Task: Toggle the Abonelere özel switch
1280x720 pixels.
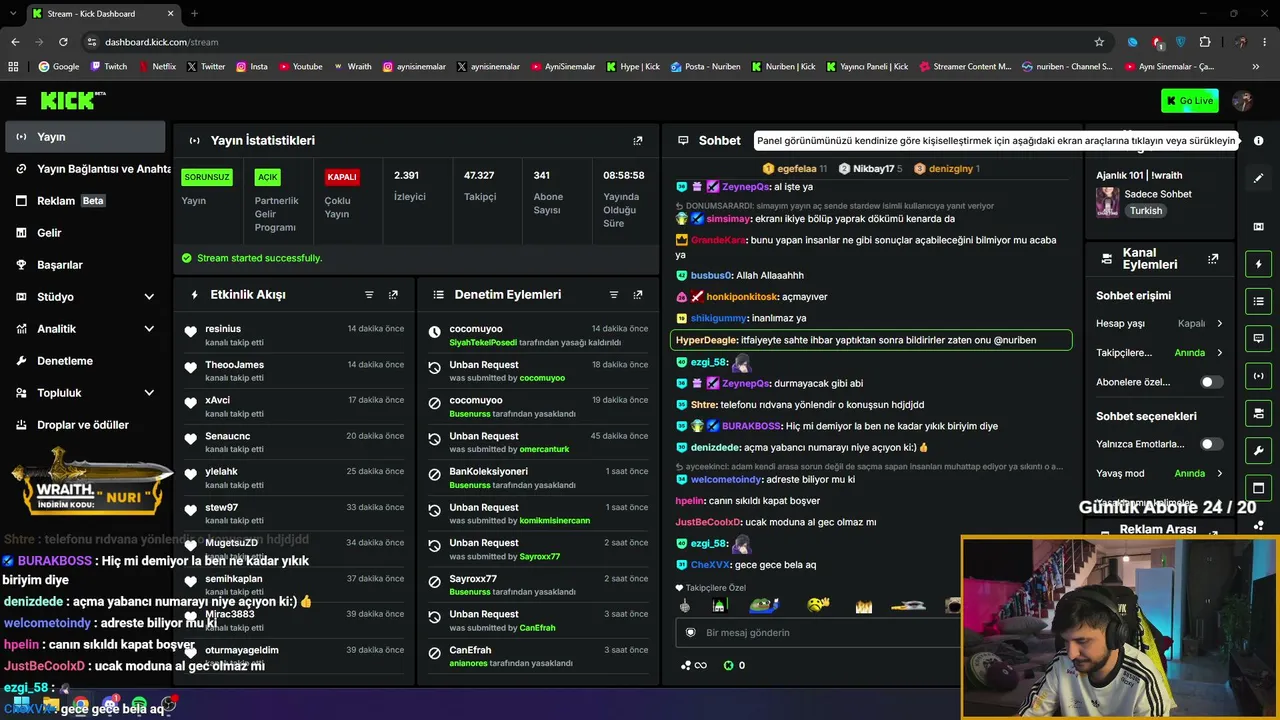Action: point(1211,382)
